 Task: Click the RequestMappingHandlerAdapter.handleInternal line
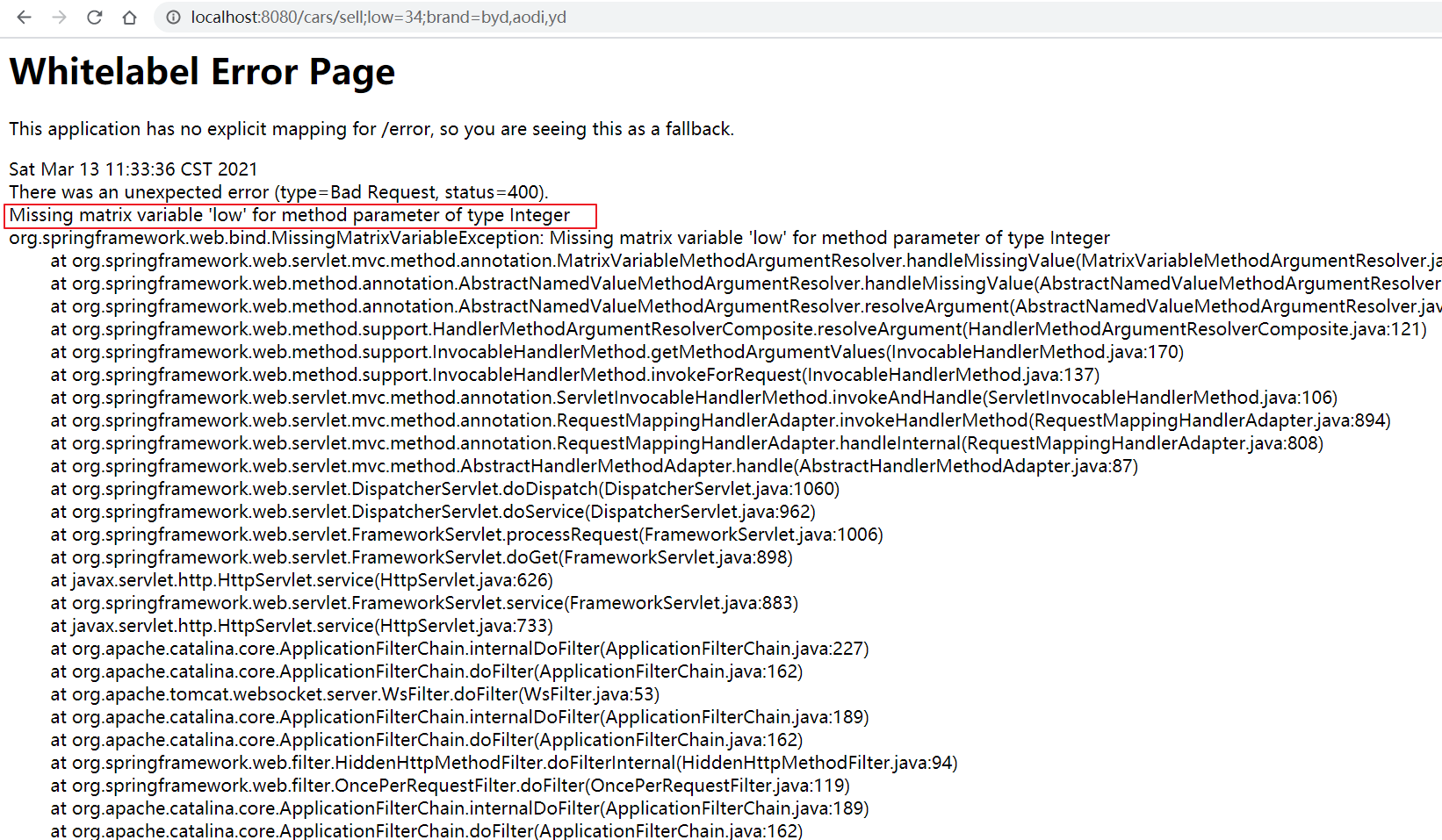(x=687, y=443)
